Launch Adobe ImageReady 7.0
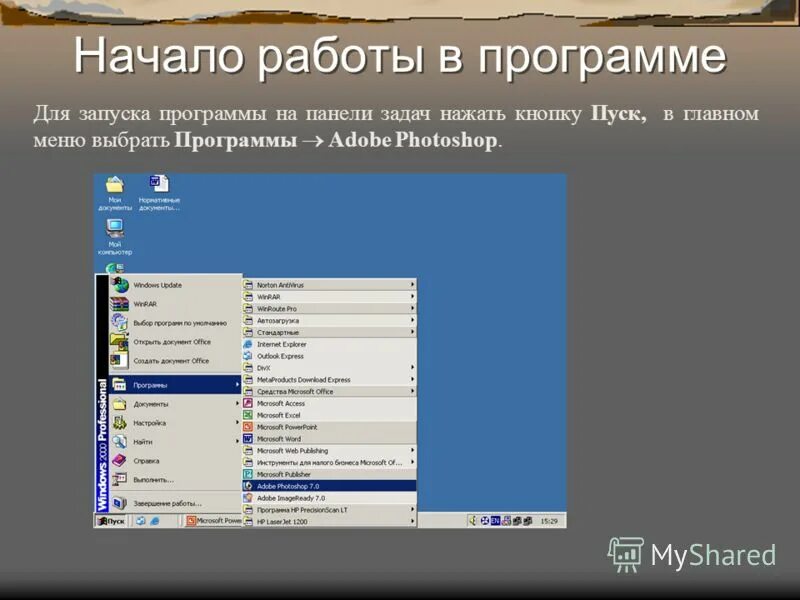 point(330,498)
